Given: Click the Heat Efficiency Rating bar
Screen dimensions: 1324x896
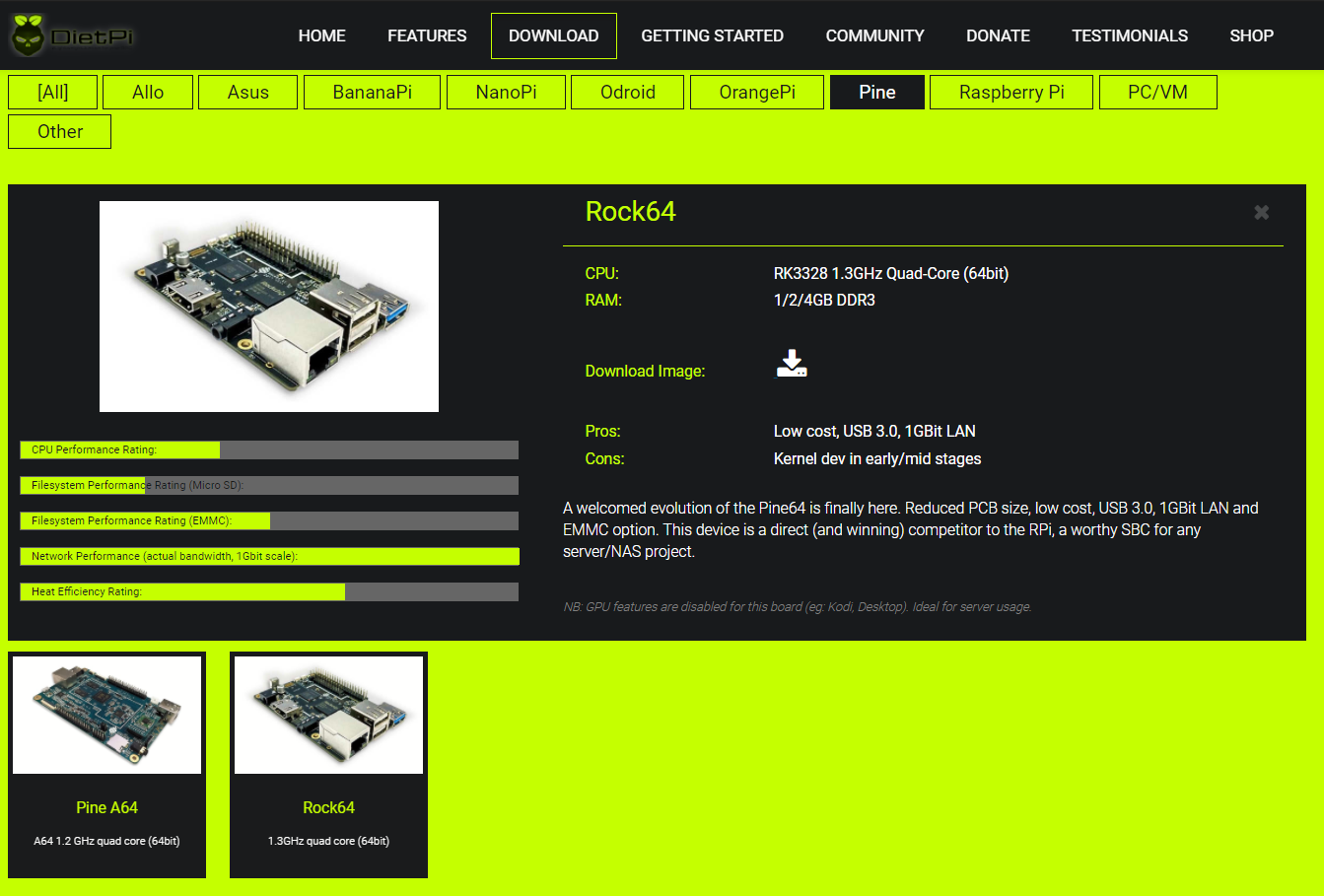Looking at the screenshot, I should pos(269,591).
